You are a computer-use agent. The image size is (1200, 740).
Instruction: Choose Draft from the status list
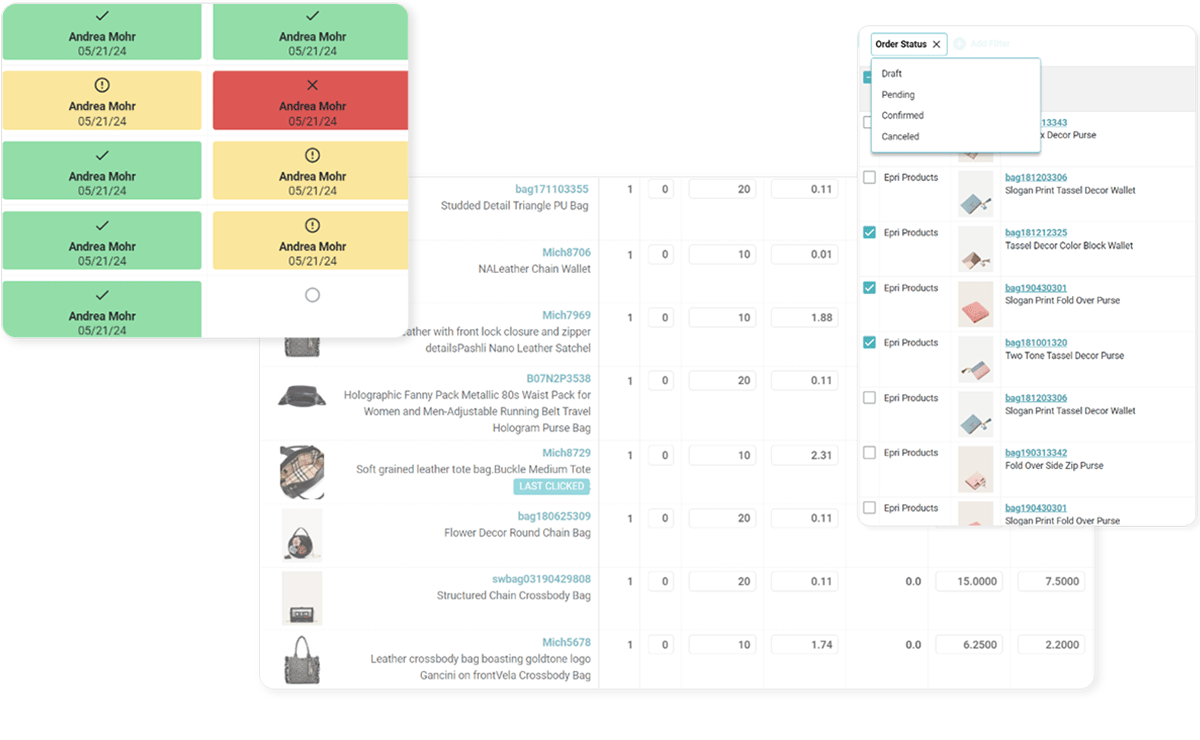892,74
